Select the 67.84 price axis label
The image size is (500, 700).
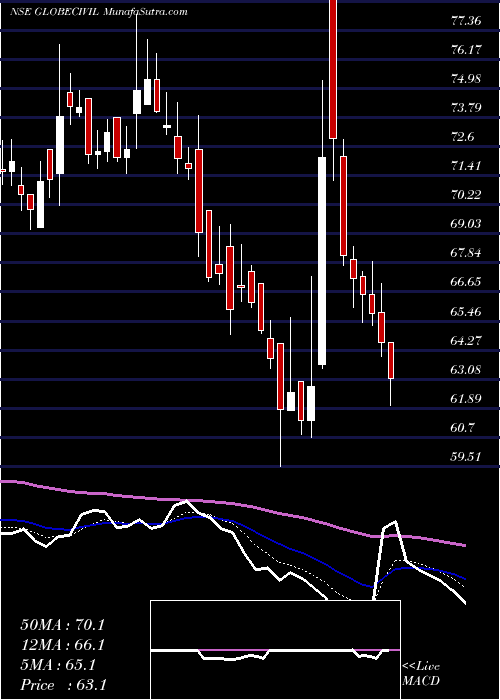[466, 253]
